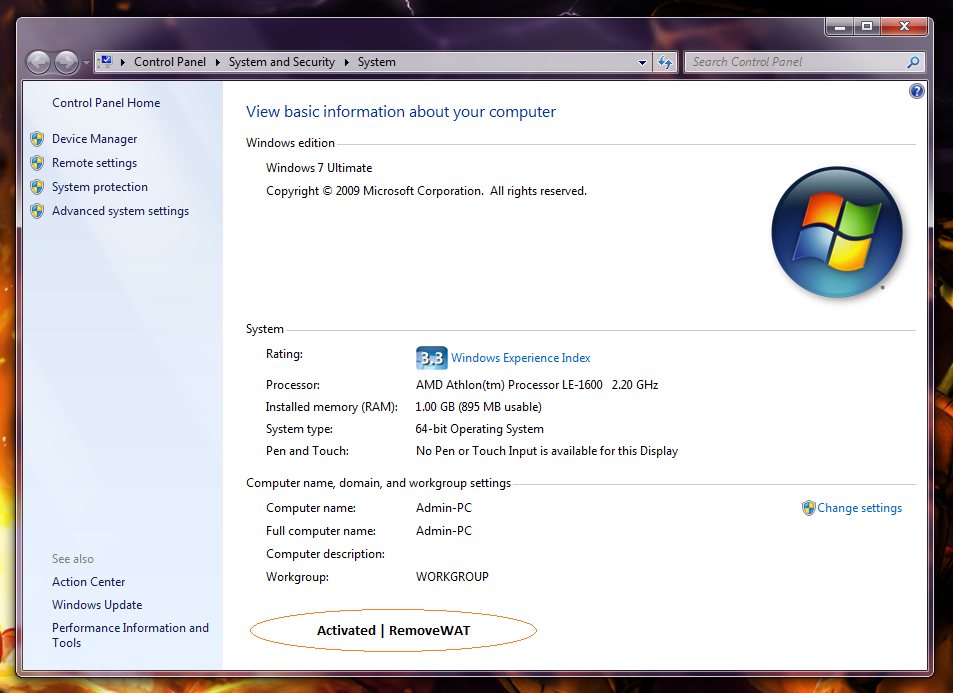Open Windows Experience Index link
The image size is (953, 693).
pyautogui.click(x=520, y=358)
